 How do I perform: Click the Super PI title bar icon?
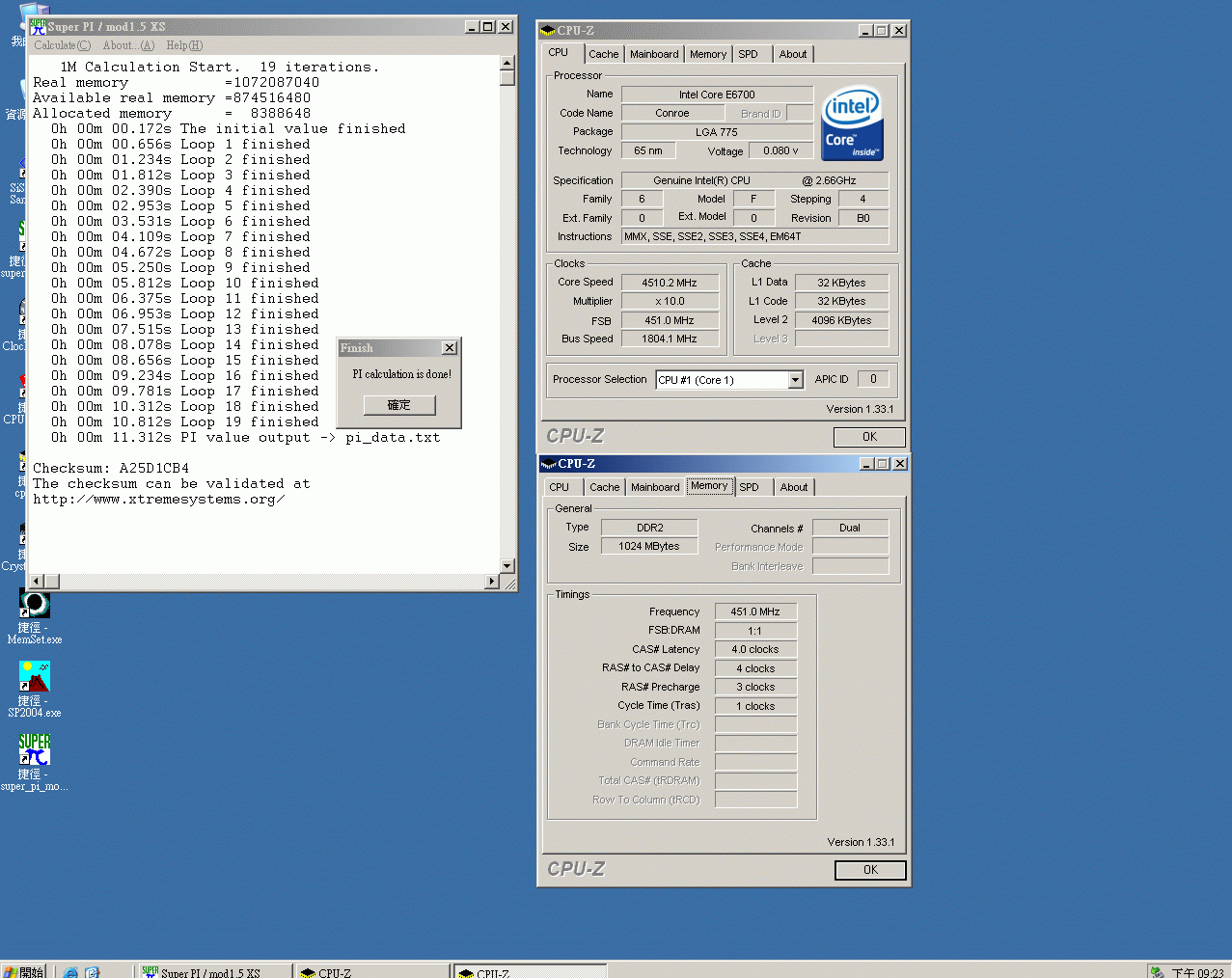38,27
